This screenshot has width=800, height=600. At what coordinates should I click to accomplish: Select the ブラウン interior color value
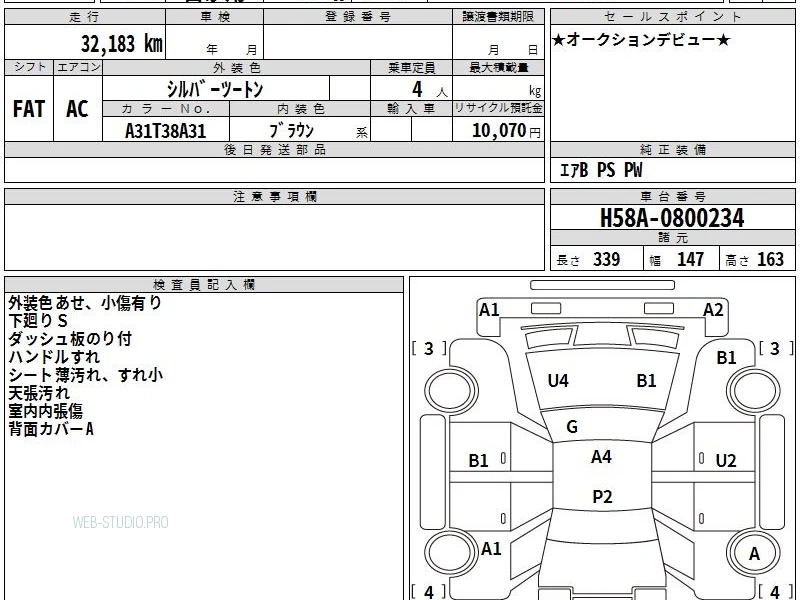291,131
